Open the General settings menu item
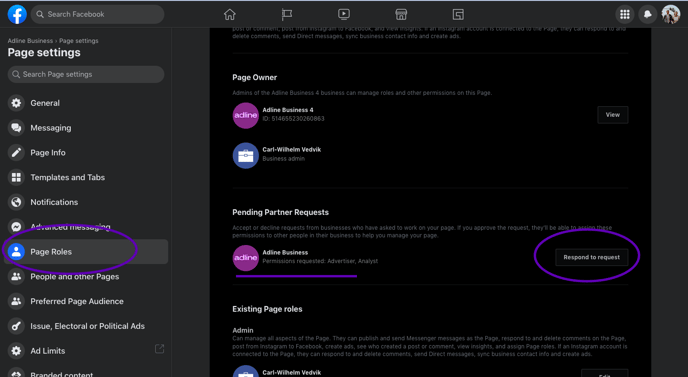The height and width of the screenshot is (377, 688). coord(86,103)
